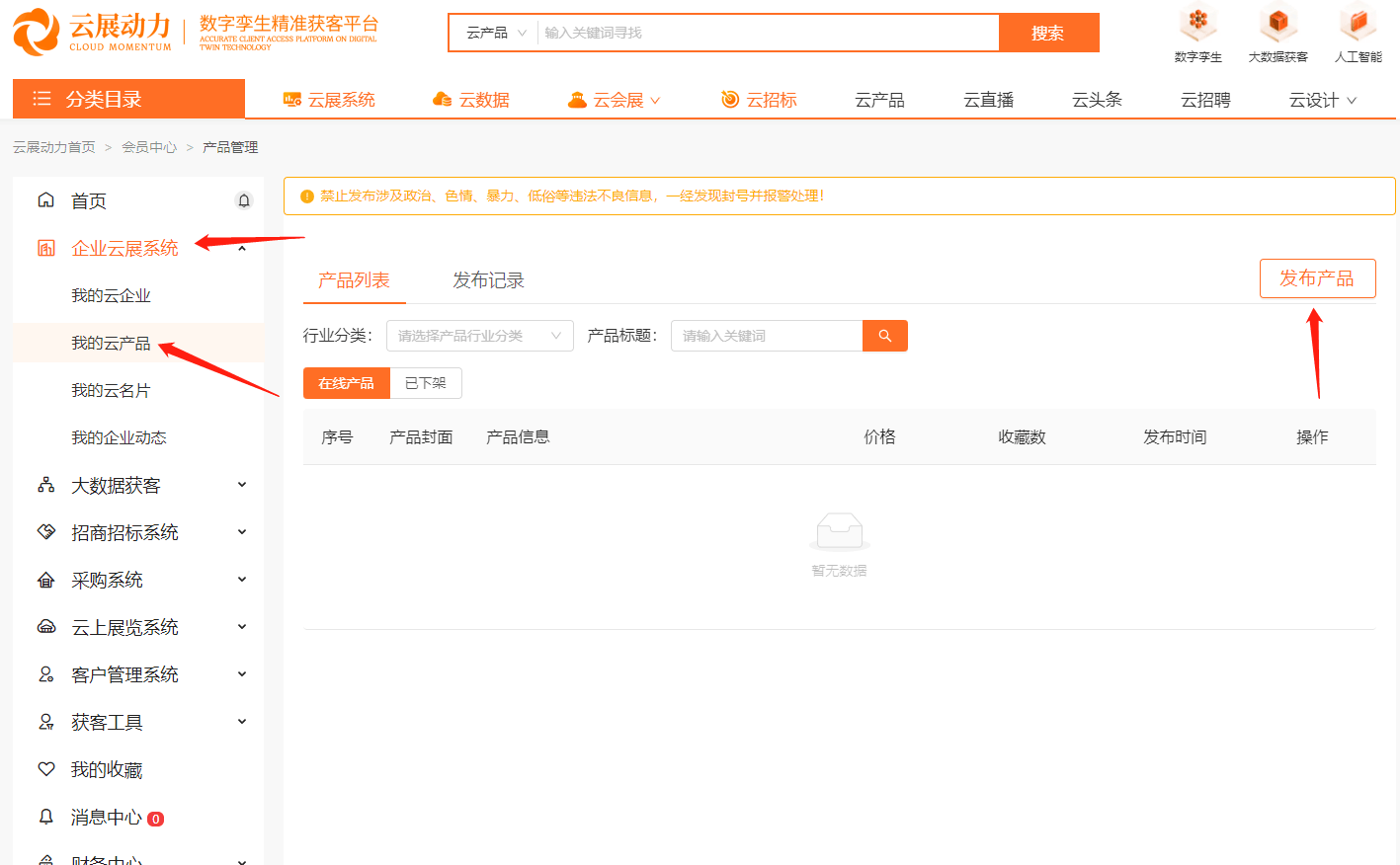The image size is (1400, 865).
Task: Go to 云展动力首页 via breadcrumb link
Action: (53, 146)
